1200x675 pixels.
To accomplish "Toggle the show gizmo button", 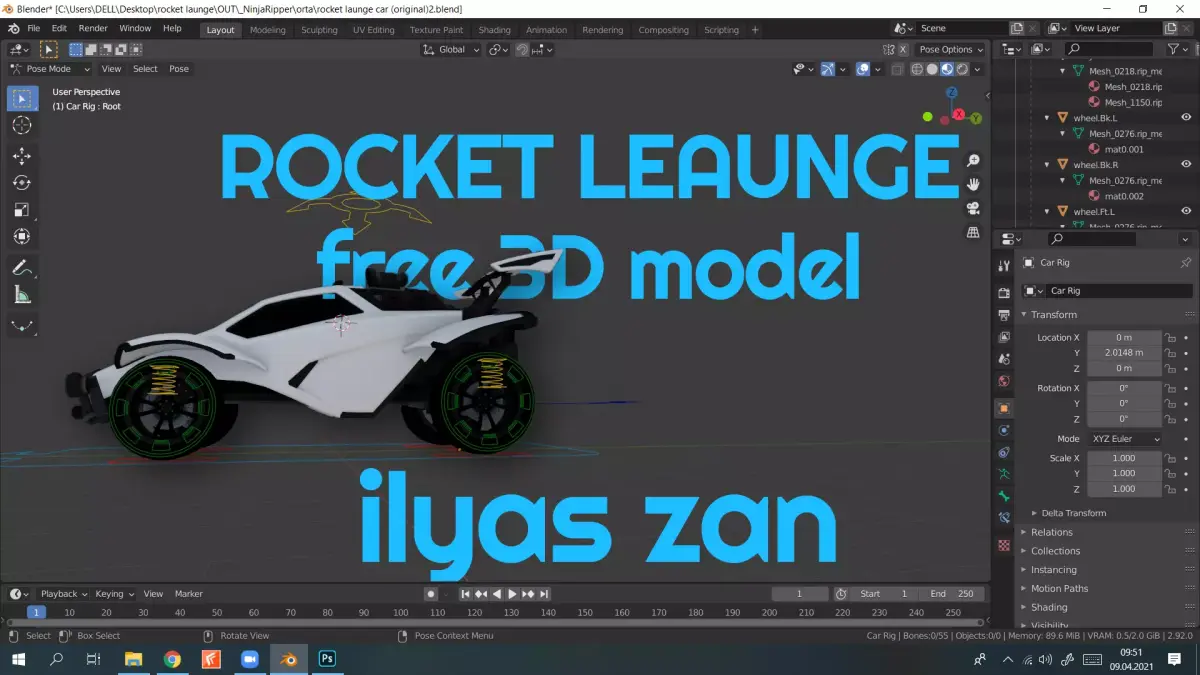I will (828, 69).
